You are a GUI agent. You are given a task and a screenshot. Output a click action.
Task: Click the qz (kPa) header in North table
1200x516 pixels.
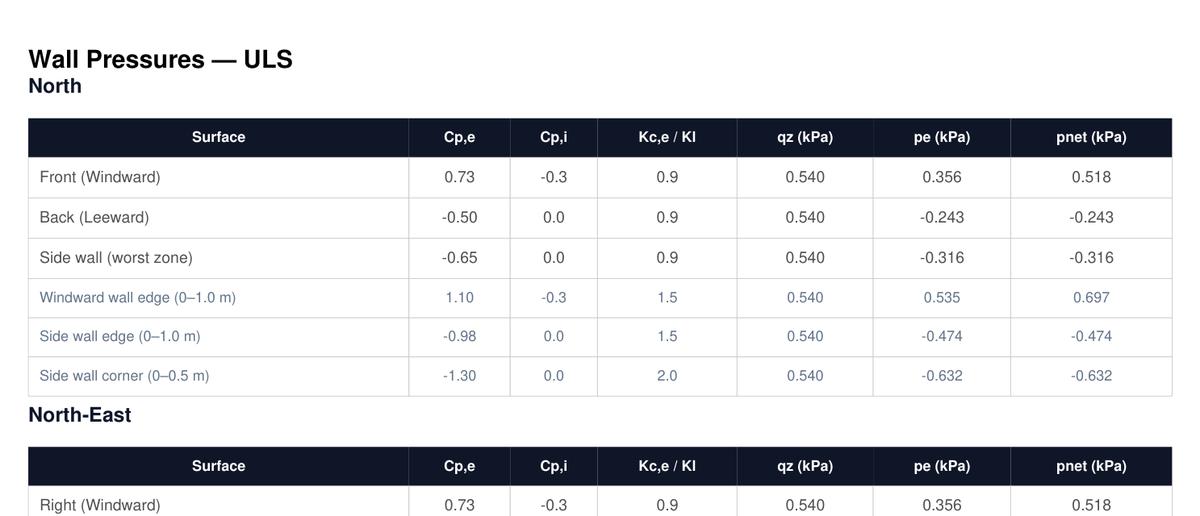(x=805, y=137)
